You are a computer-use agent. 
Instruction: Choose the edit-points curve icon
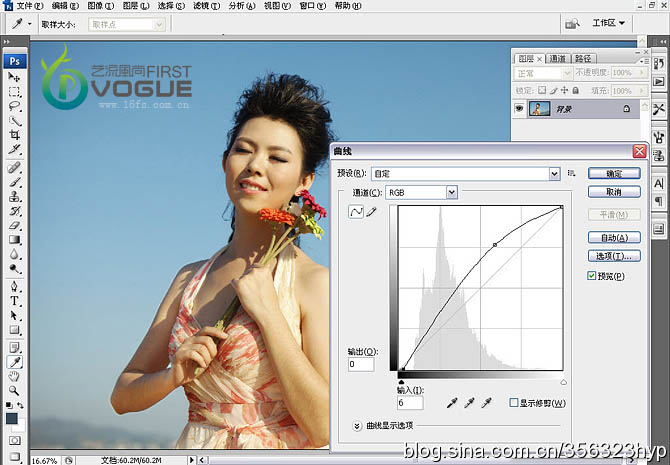click(x=356, y=212)
